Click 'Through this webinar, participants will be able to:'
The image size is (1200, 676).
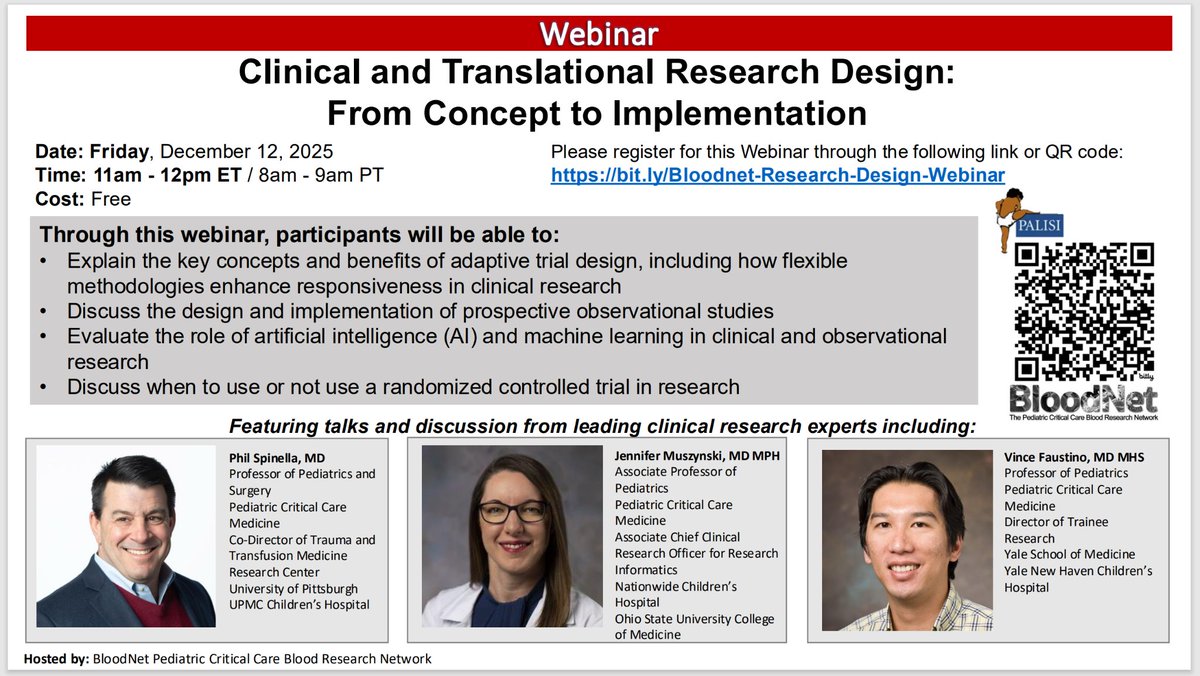[300, 236]
